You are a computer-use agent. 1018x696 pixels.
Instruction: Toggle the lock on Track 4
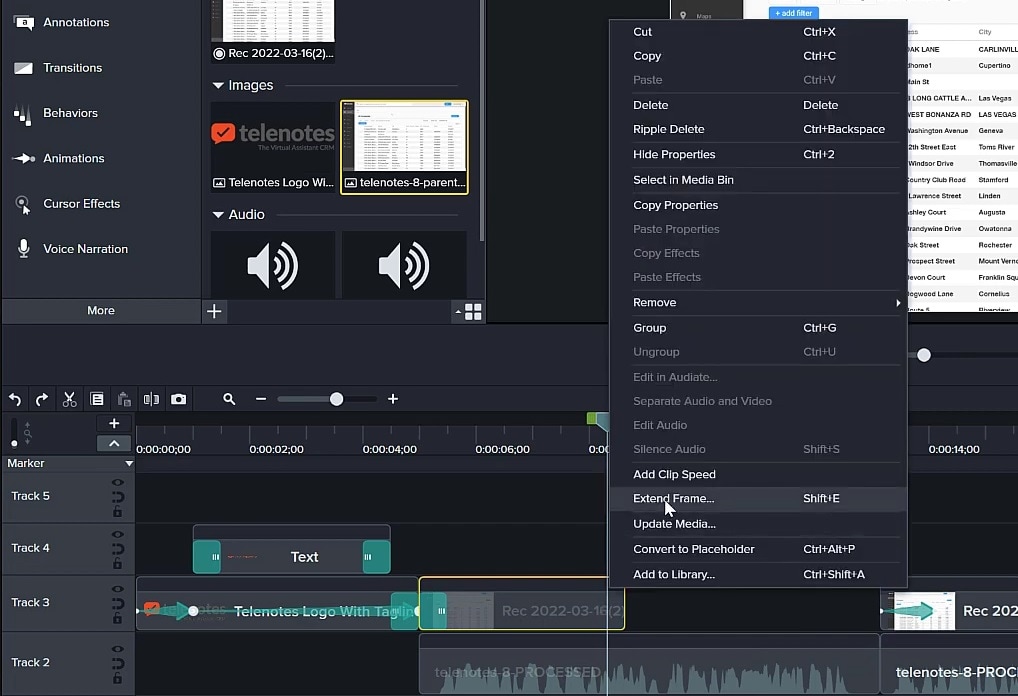click(118, 563)
